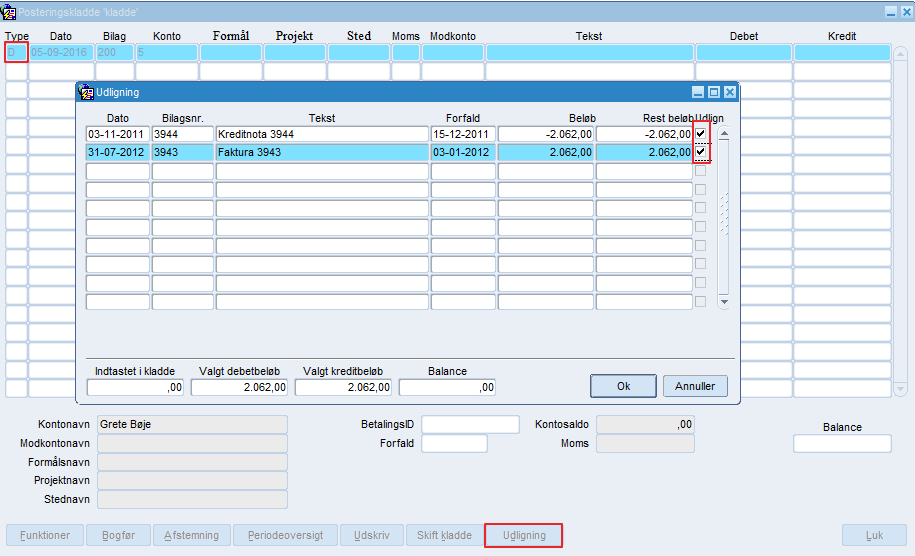Click the Modkontonavn field

[192, 443]
